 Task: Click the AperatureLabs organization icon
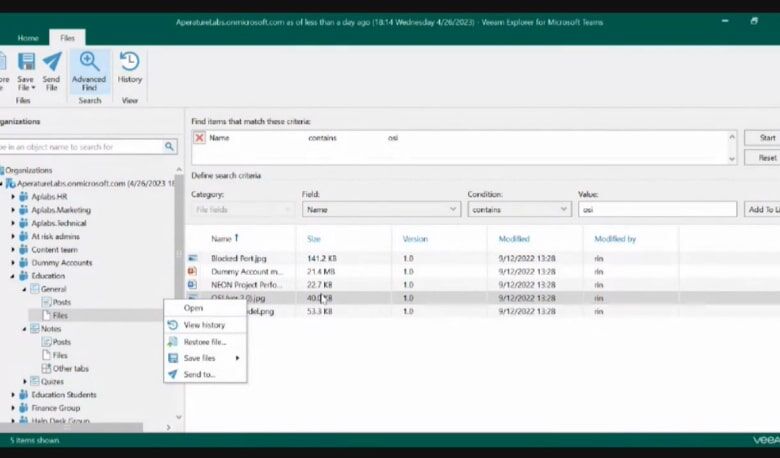[x=10, y=183]
